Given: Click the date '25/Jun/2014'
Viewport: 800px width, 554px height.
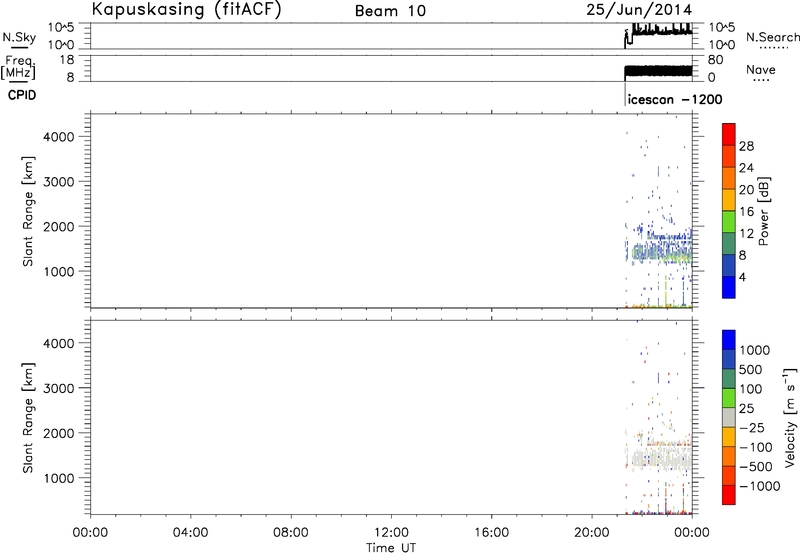Looking at the screenshot, I should (639, 10).
